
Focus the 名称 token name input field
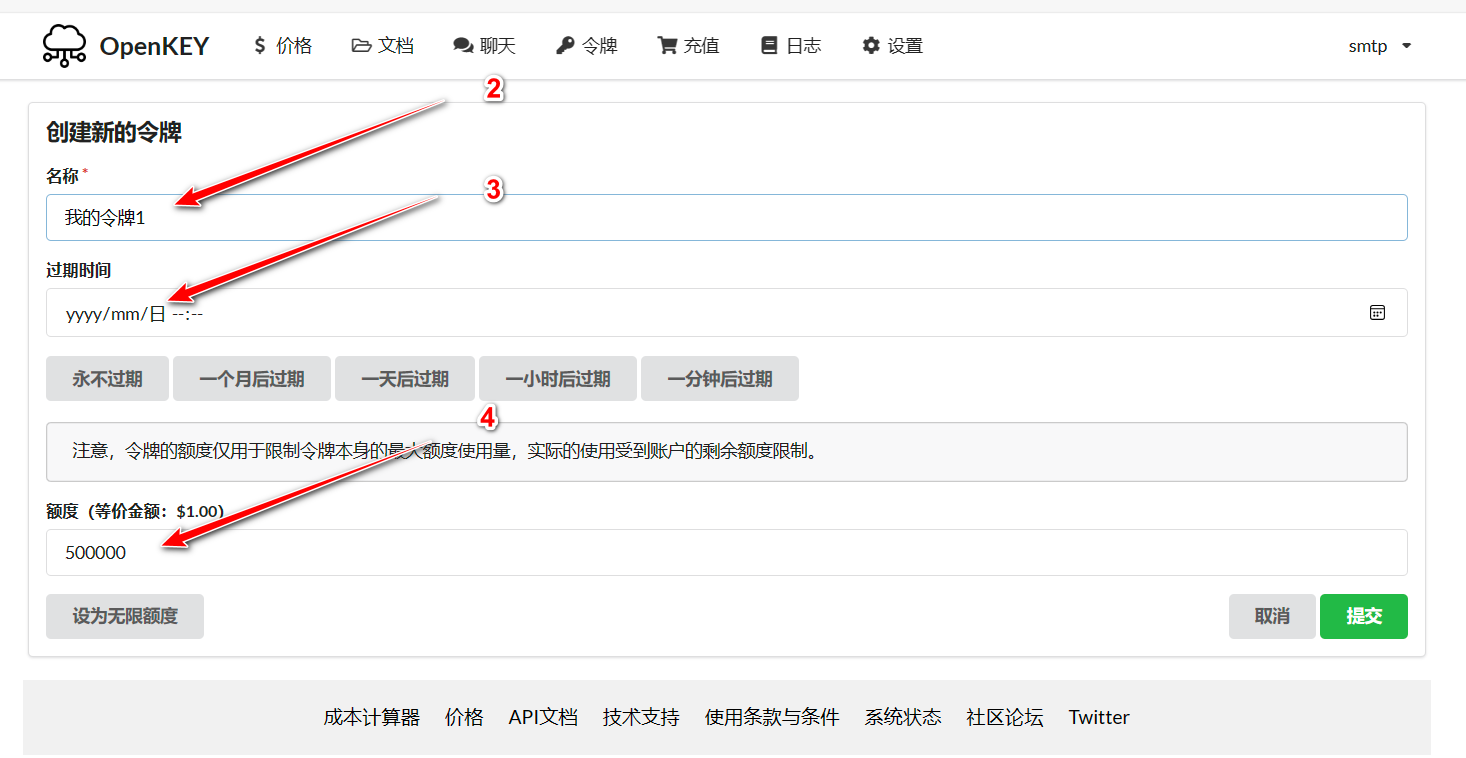point(726,217)
